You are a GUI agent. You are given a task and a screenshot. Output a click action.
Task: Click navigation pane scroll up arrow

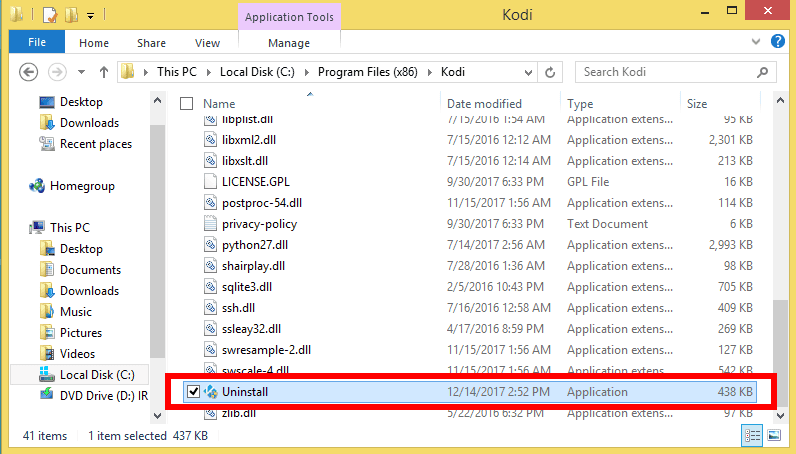pos(157,101)
